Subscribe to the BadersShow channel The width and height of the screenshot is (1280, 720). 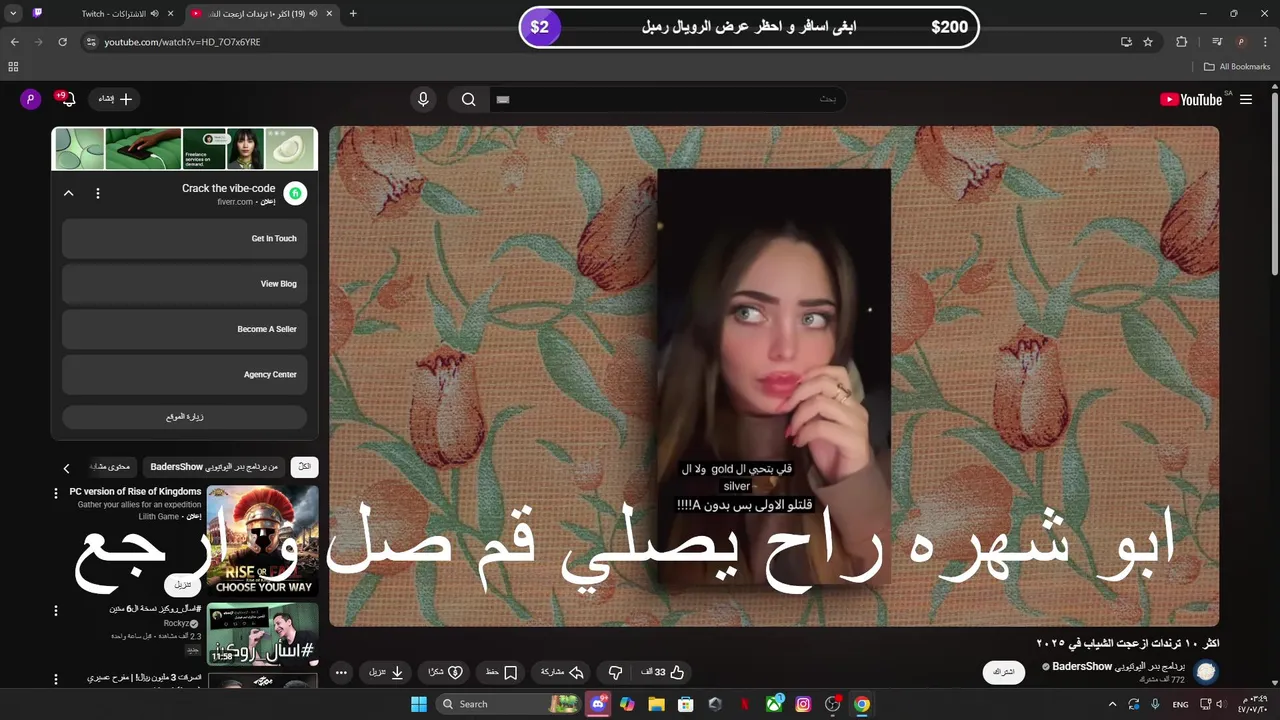pos(1004,672)
